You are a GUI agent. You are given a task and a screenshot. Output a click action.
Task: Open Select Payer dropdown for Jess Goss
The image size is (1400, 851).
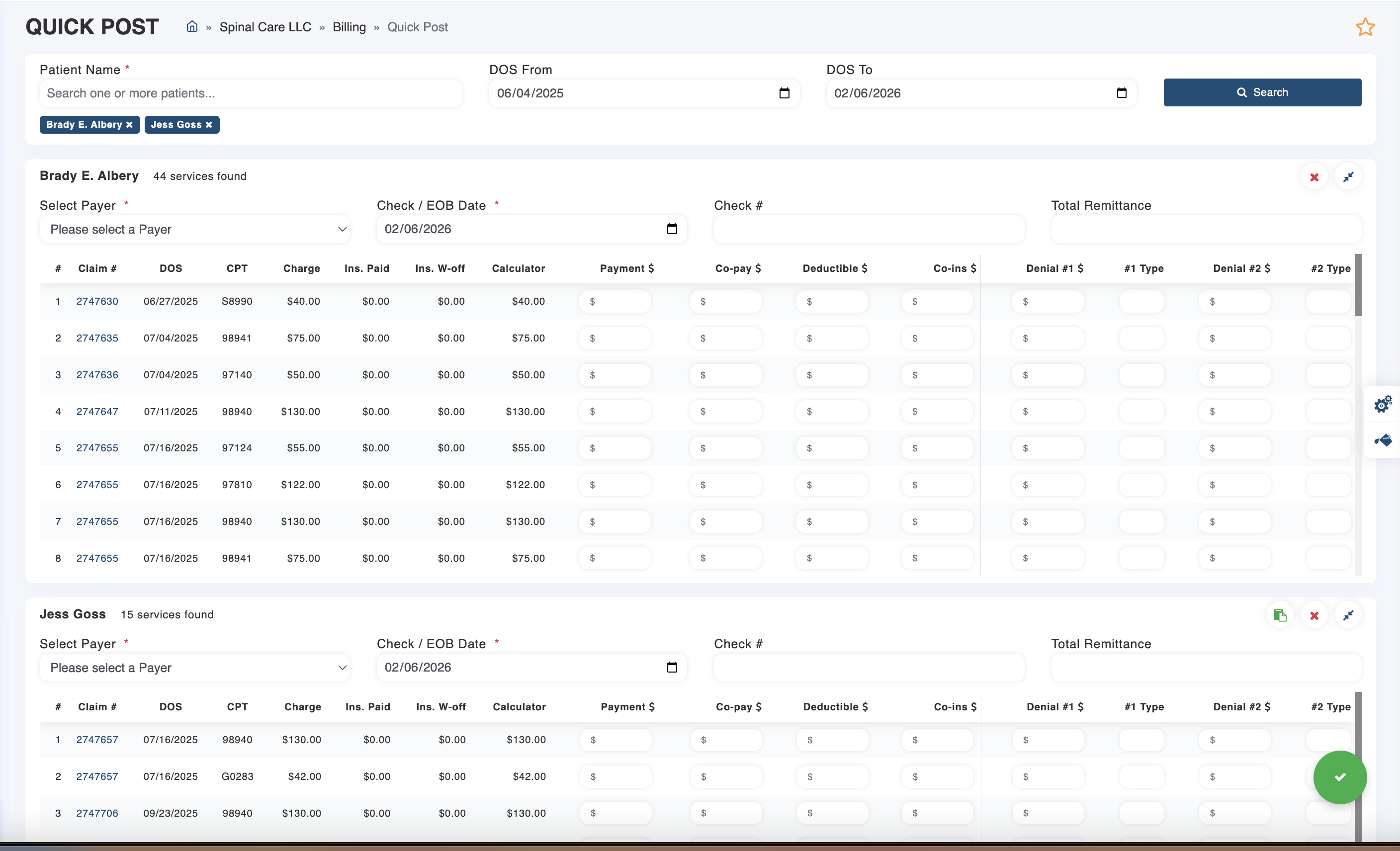195,668
